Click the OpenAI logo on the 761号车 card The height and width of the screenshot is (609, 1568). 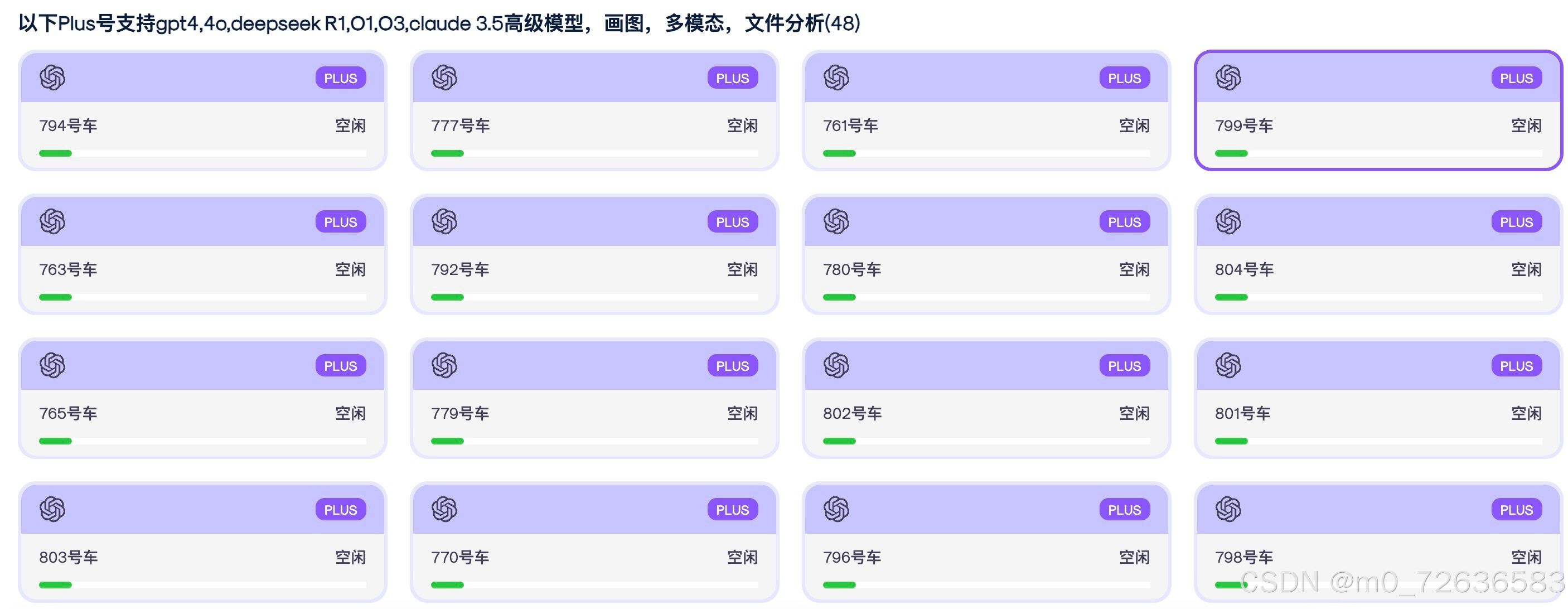click(x=836, y=78)
